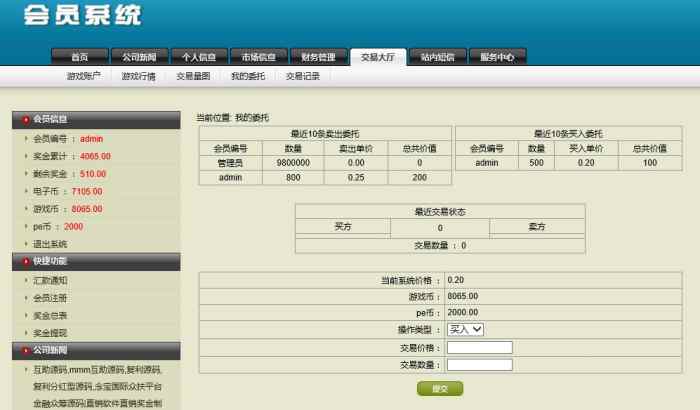
Task: Click the 0.25 sell price cell
Action: [x=356, y=178]
